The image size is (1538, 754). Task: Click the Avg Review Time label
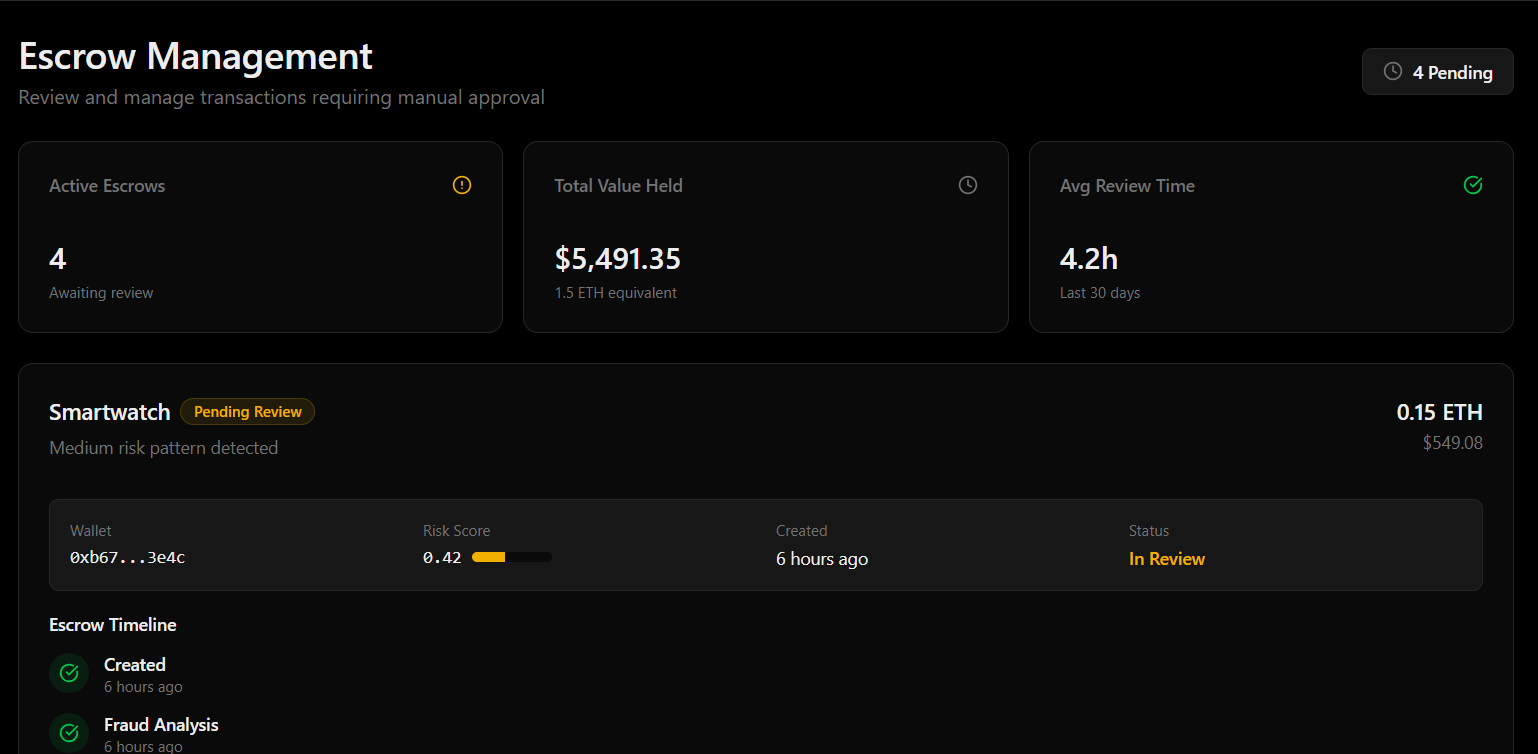tap(1127, 186)
